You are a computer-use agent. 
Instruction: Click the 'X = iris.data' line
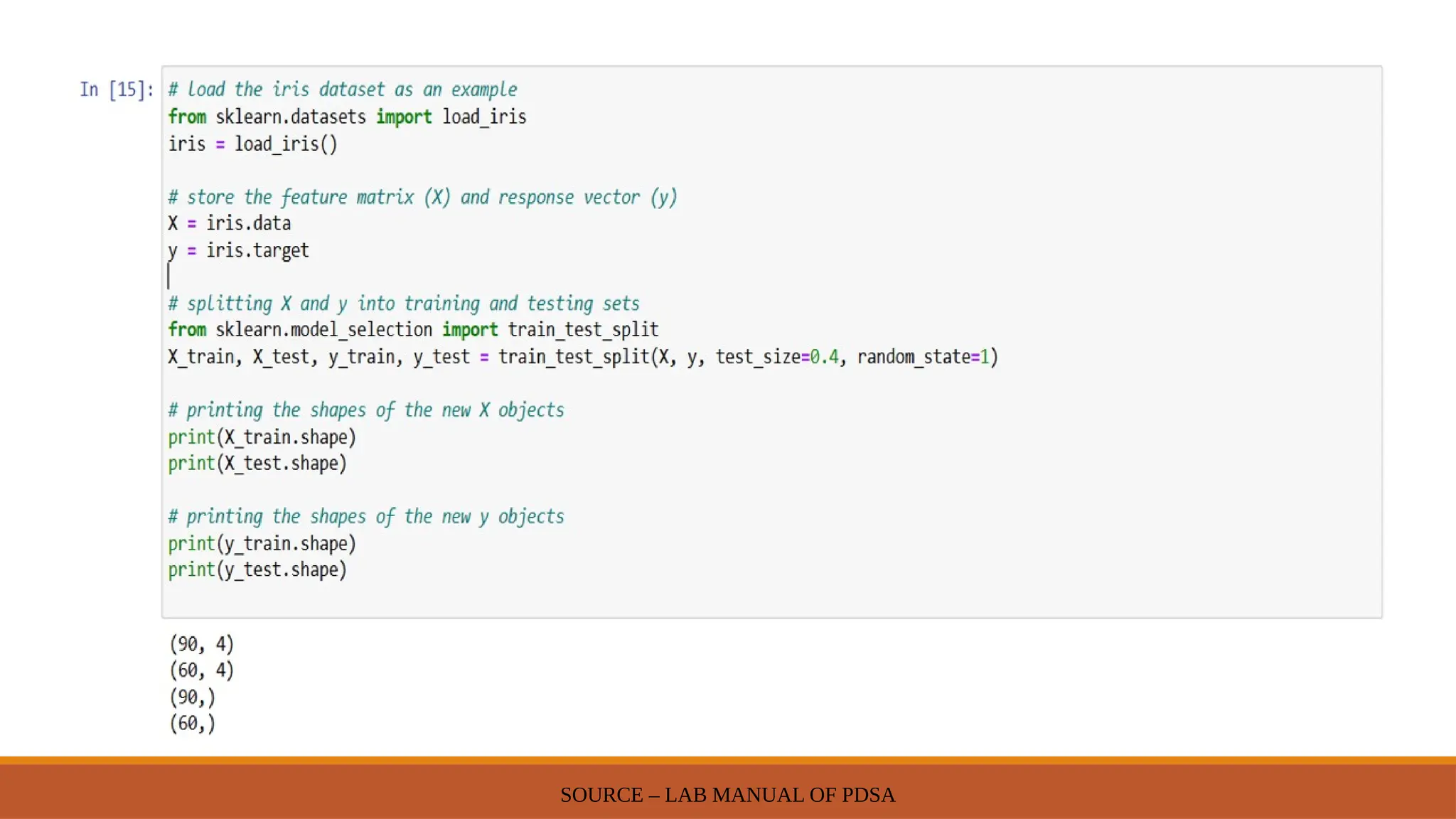click(229, 223)
